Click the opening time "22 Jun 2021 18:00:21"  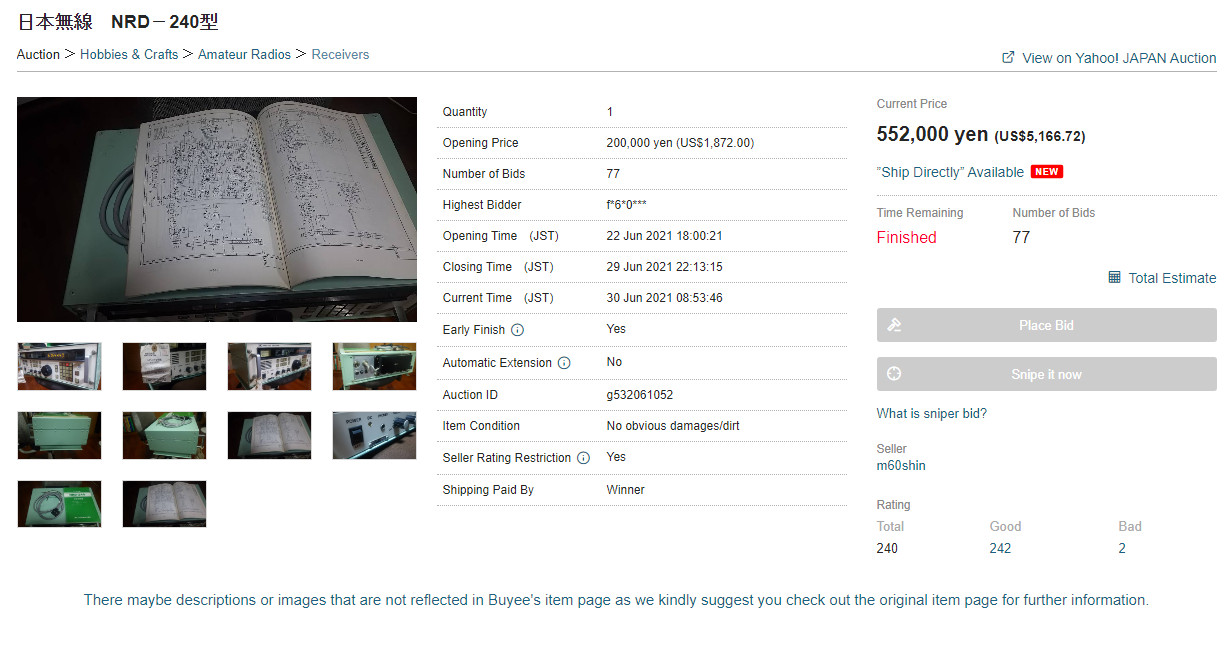tap(664, 236)
